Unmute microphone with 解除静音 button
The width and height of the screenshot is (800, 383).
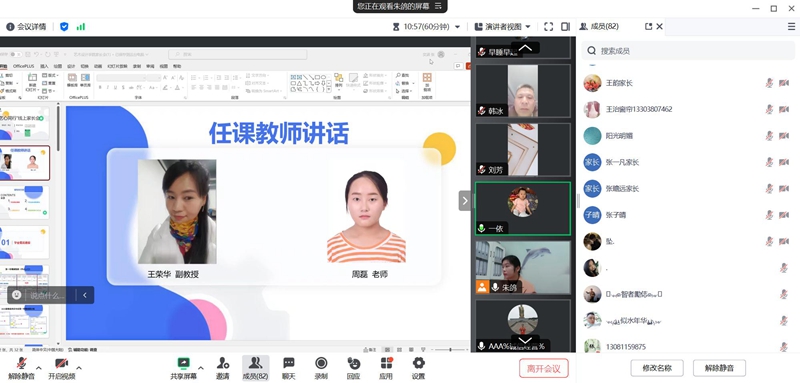point(21,368)
